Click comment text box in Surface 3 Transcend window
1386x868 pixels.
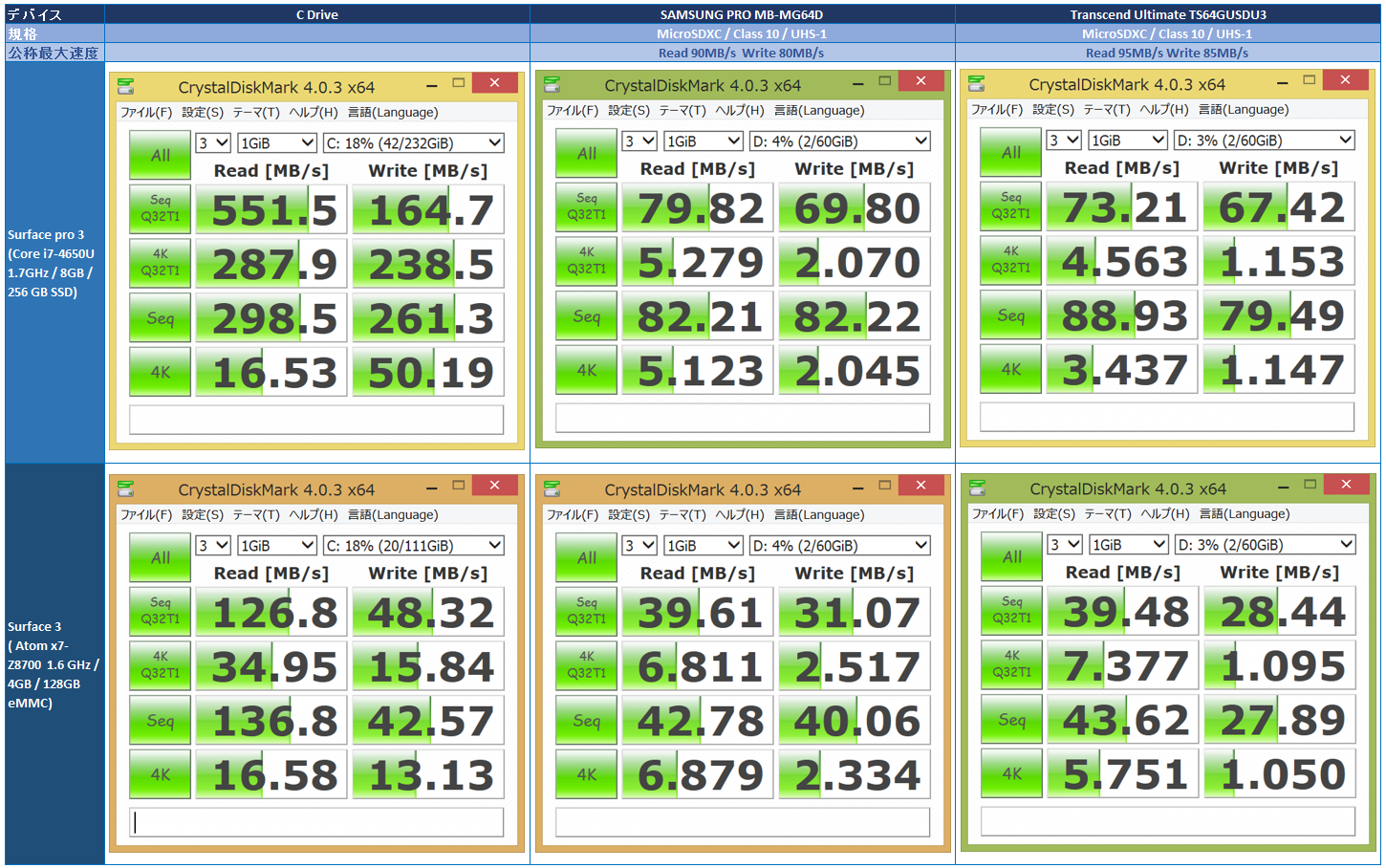(1168, 821)
